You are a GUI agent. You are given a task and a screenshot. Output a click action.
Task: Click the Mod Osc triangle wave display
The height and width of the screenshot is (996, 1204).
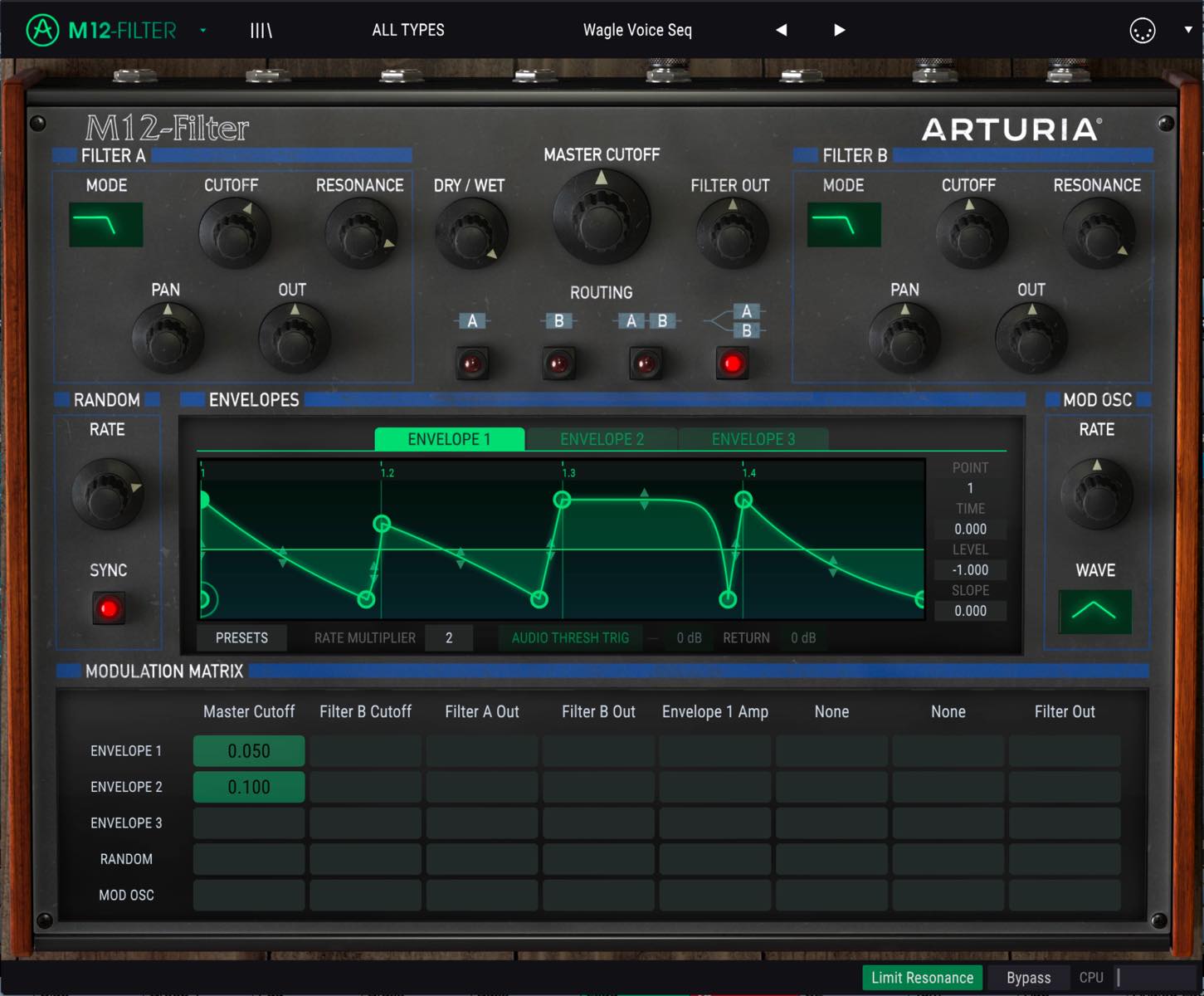[1094, 612]
